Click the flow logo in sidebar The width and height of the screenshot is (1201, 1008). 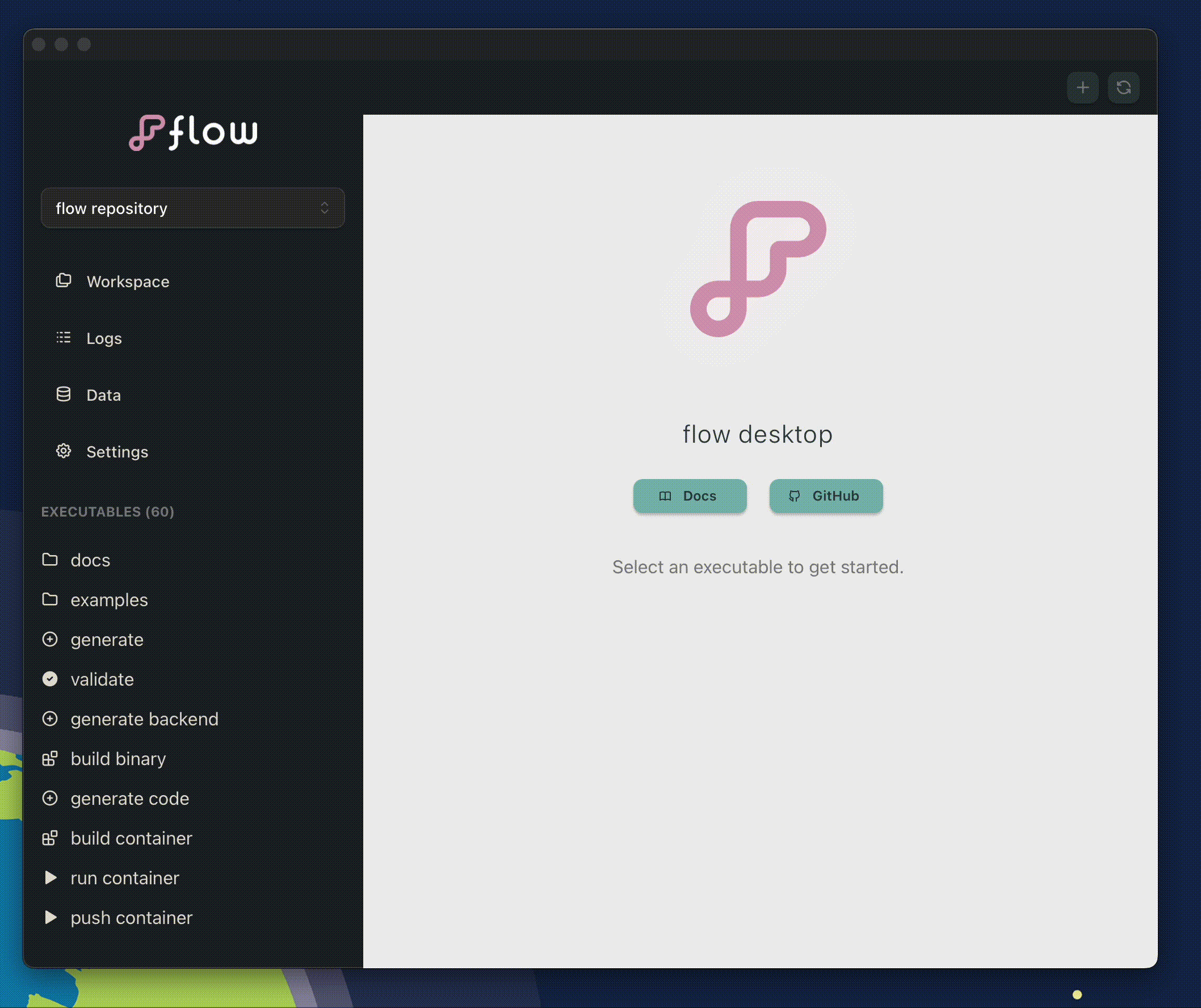click(x=194, y=133)
